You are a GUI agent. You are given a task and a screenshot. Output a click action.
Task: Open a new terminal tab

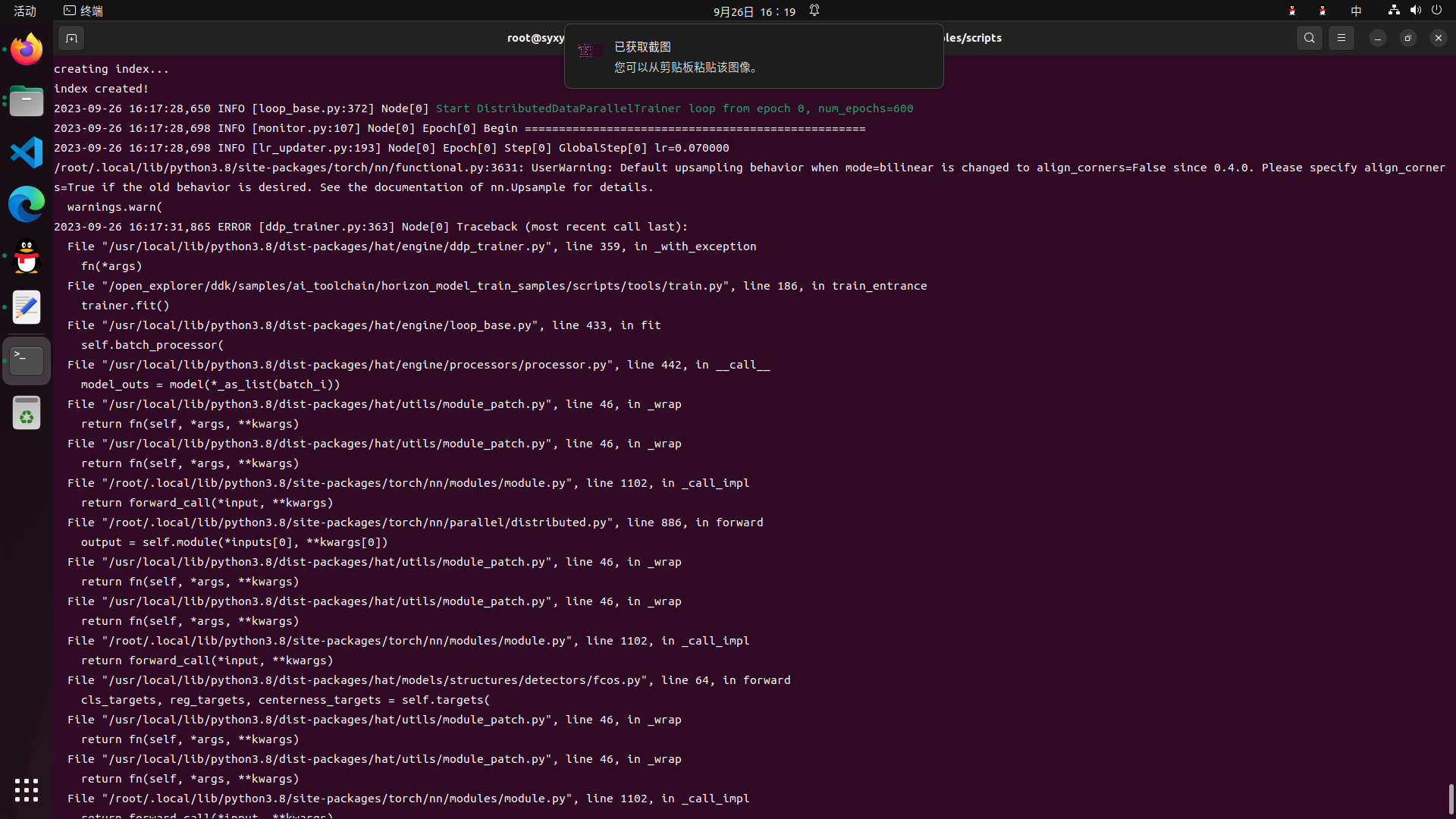[71, 38]
